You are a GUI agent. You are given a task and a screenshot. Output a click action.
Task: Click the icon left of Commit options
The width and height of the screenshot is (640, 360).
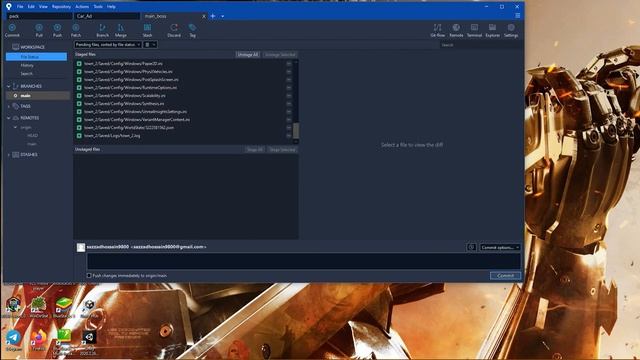pyautogui.click(x=471, y=247)
